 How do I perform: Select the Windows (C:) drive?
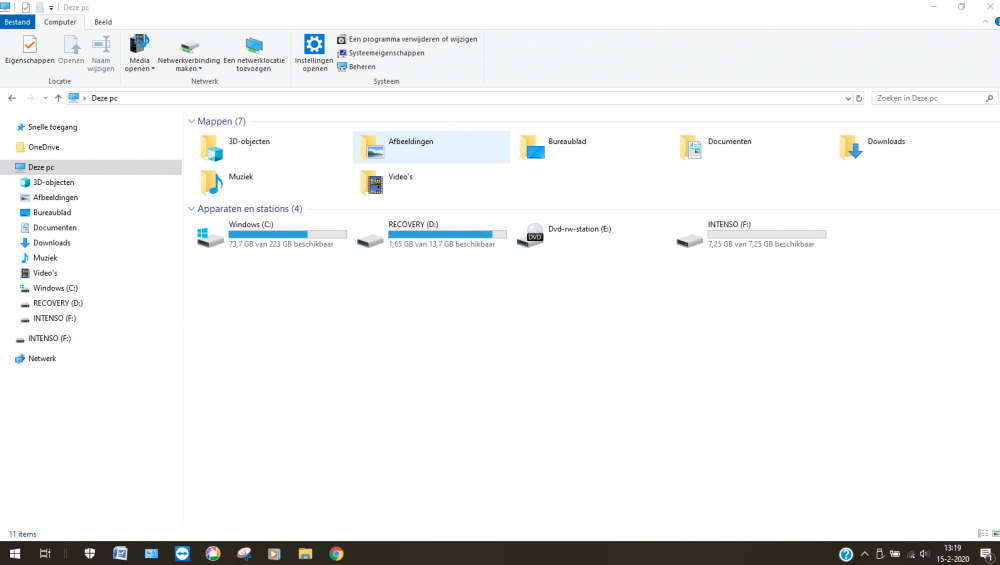pyautogui.click(x=272, y=235)
